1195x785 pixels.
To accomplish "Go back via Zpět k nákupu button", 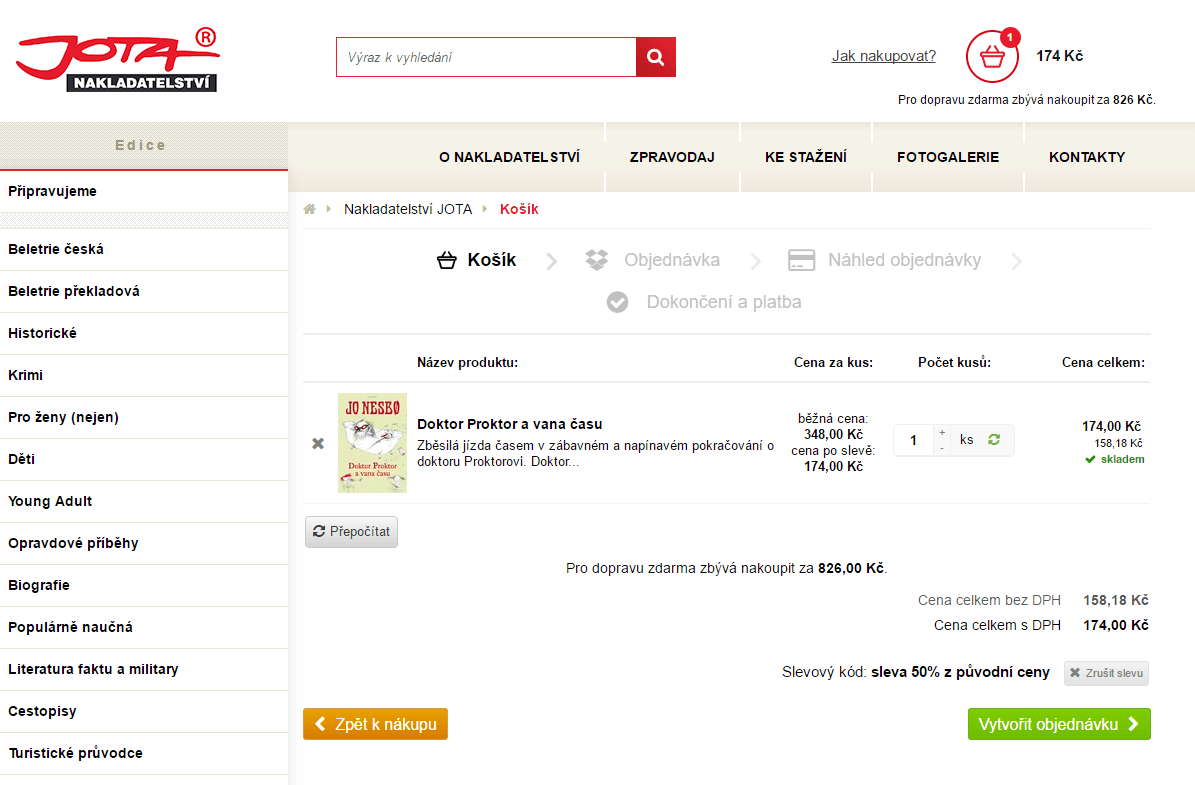I will [x=375, y=724].
